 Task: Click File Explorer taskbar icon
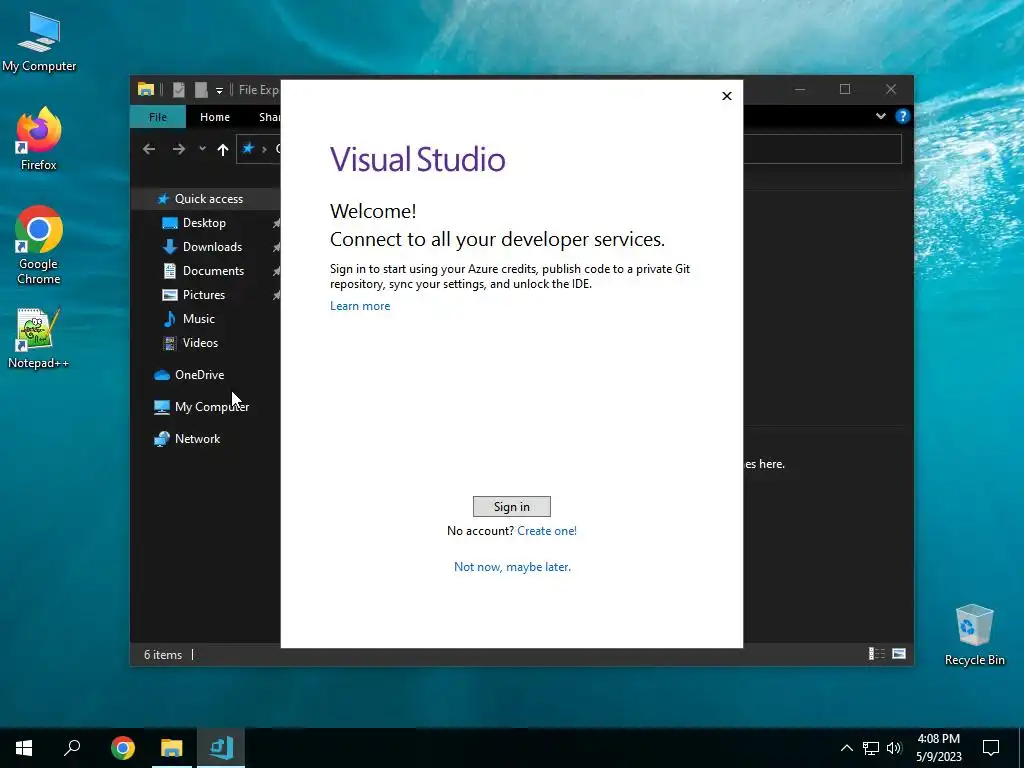tap(172, 748)
